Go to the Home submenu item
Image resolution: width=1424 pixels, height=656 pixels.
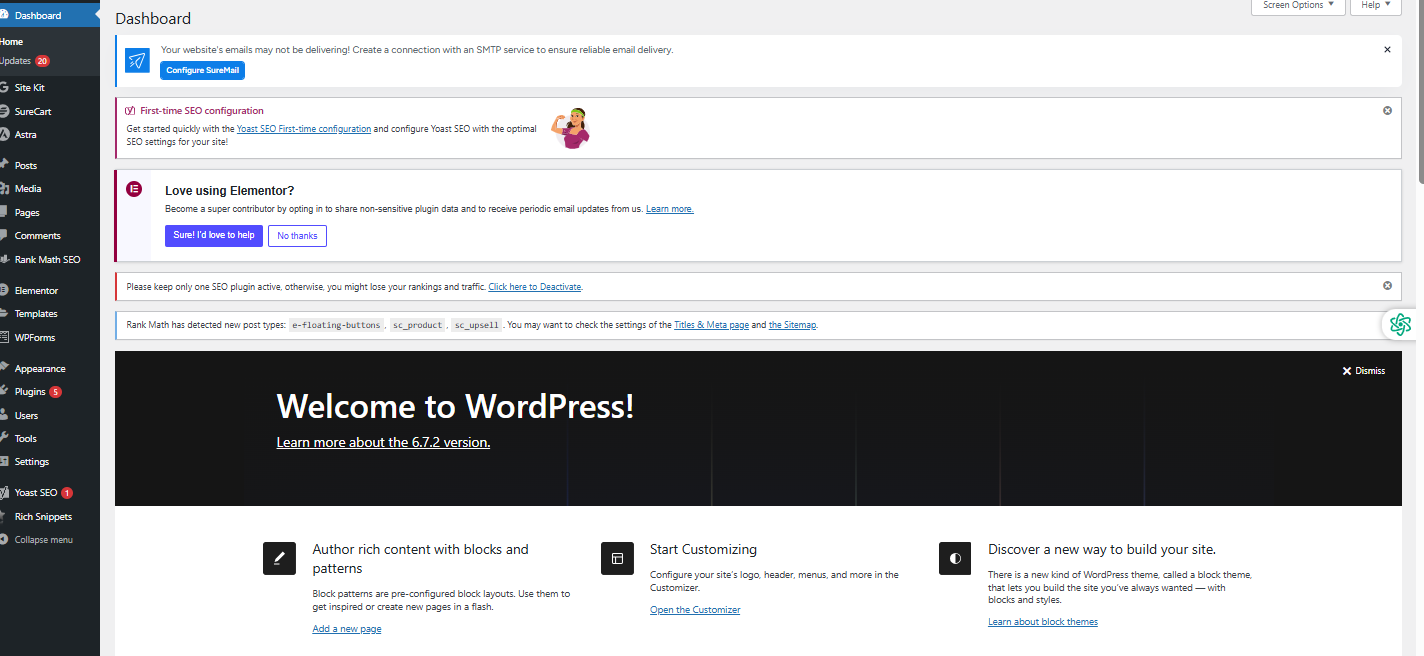coord(12,42)
